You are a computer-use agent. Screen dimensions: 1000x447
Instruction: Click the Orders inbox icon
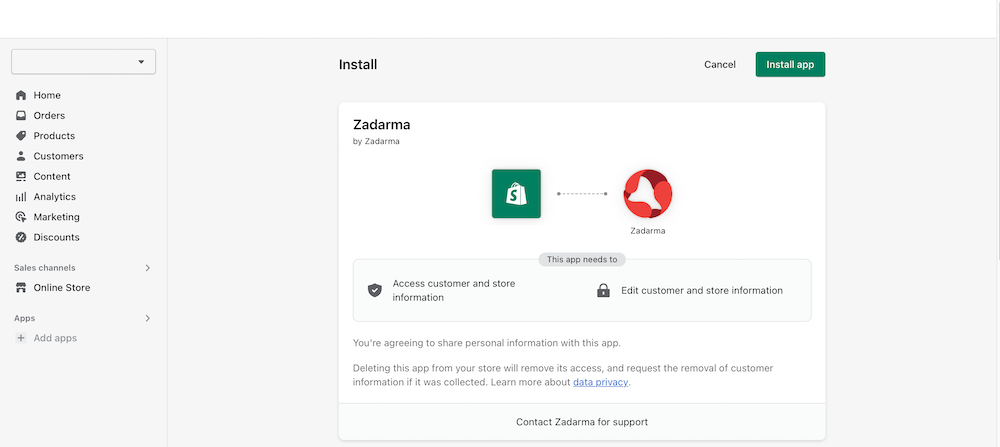(x=21, y=116)
